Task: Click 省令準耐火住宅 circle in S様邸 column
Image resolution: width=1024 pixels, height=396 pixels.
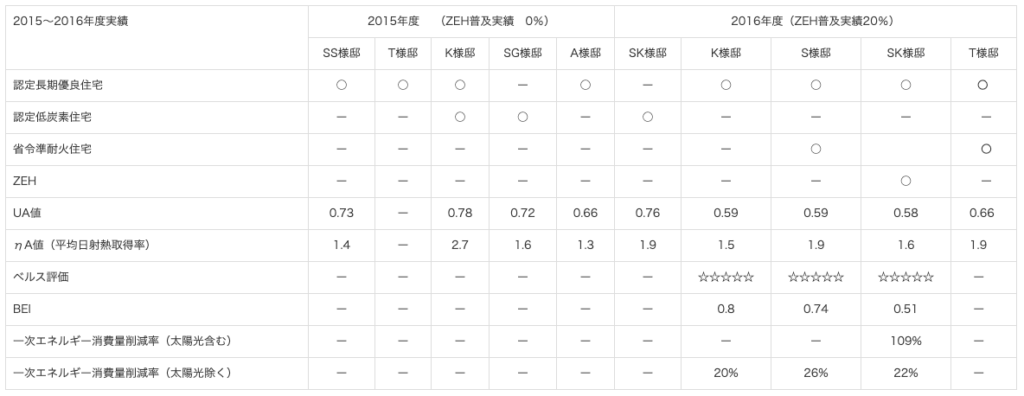Action: 816,149
